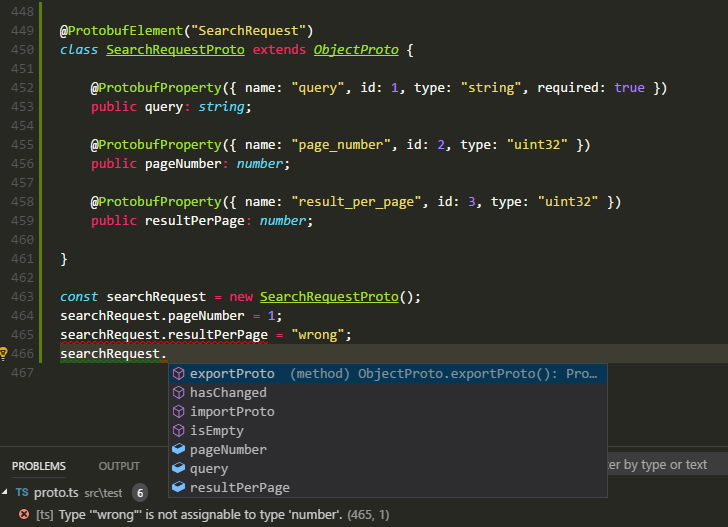Image resolution: width=728 pixels, height=527 pixels.
Task: Click the ProtobufProperty decorator for query
Action: (156, 88)
